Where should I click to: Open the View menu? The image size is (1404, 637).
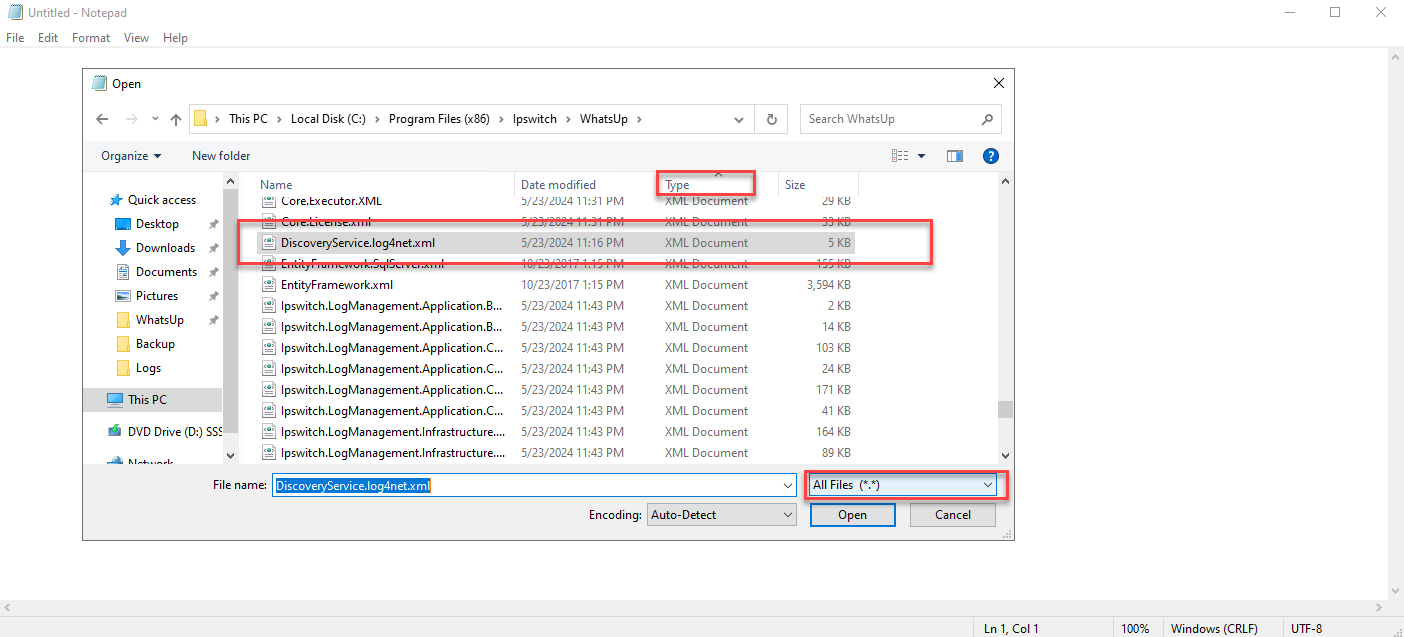click(136, 37)
